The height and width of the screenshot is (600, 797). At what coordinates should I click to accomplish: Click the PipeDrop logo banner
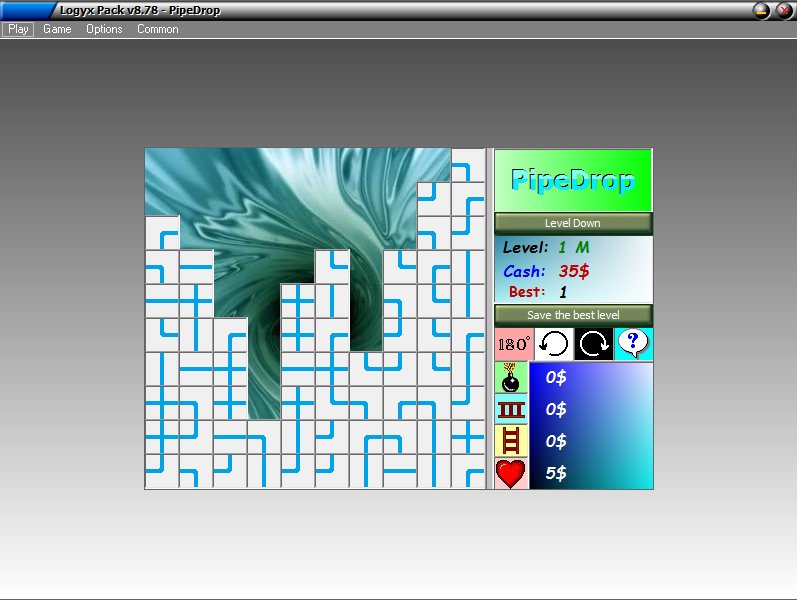pos(573,181)
